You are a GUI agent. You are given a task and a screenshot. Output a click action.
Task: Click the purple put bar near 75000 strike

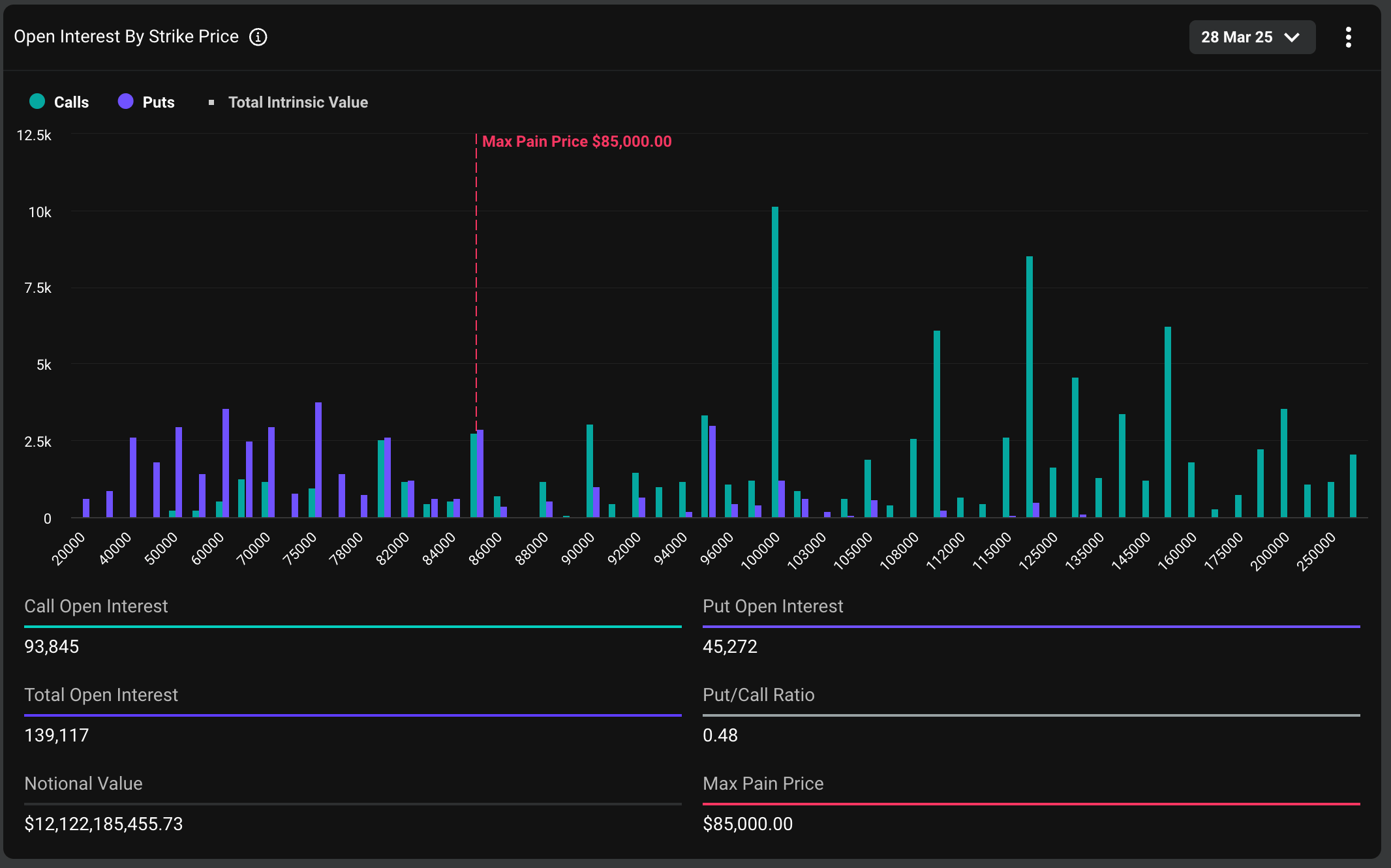click(318, 460)
